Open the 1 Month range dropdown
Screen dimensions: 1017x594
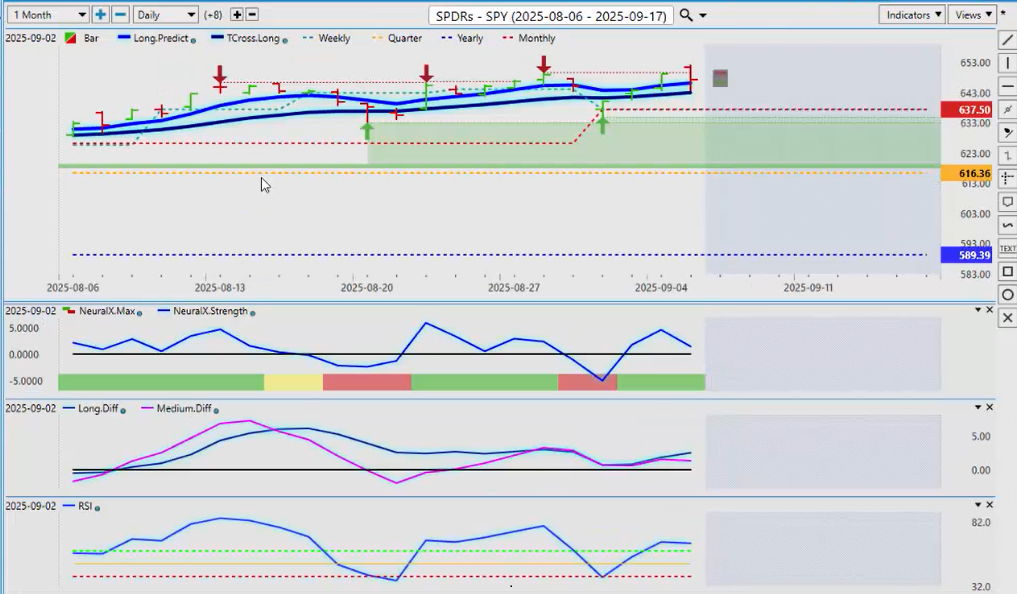[x=47, y=15]
